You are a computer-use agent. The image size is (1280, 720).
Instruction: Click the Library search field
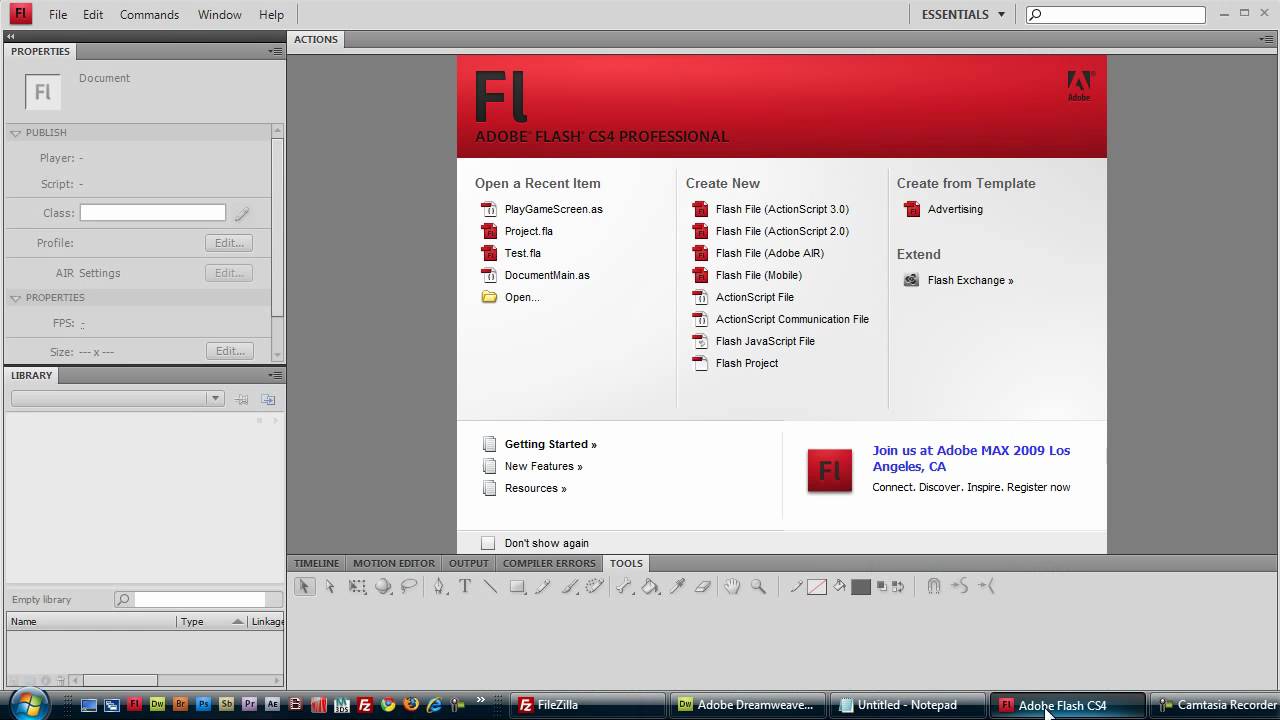pos(200,600)
